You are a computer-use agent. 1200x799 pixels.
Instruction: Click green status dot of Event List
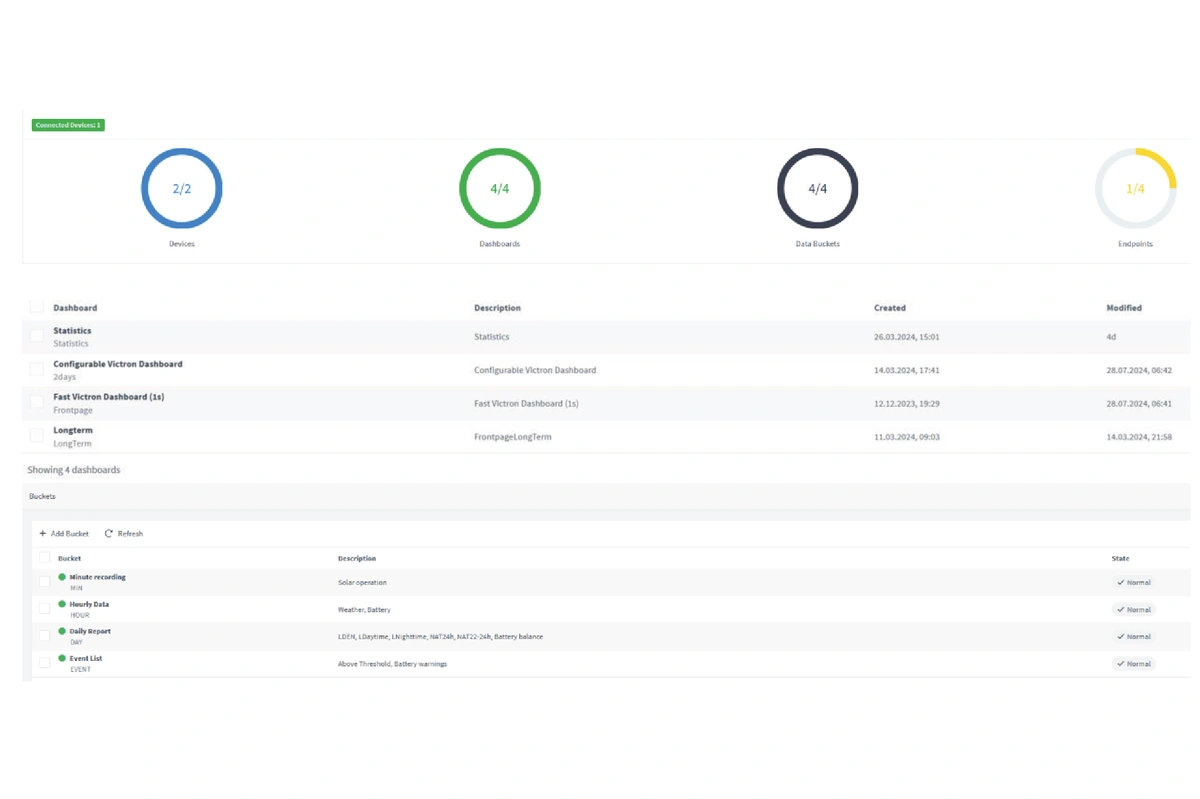62,658
